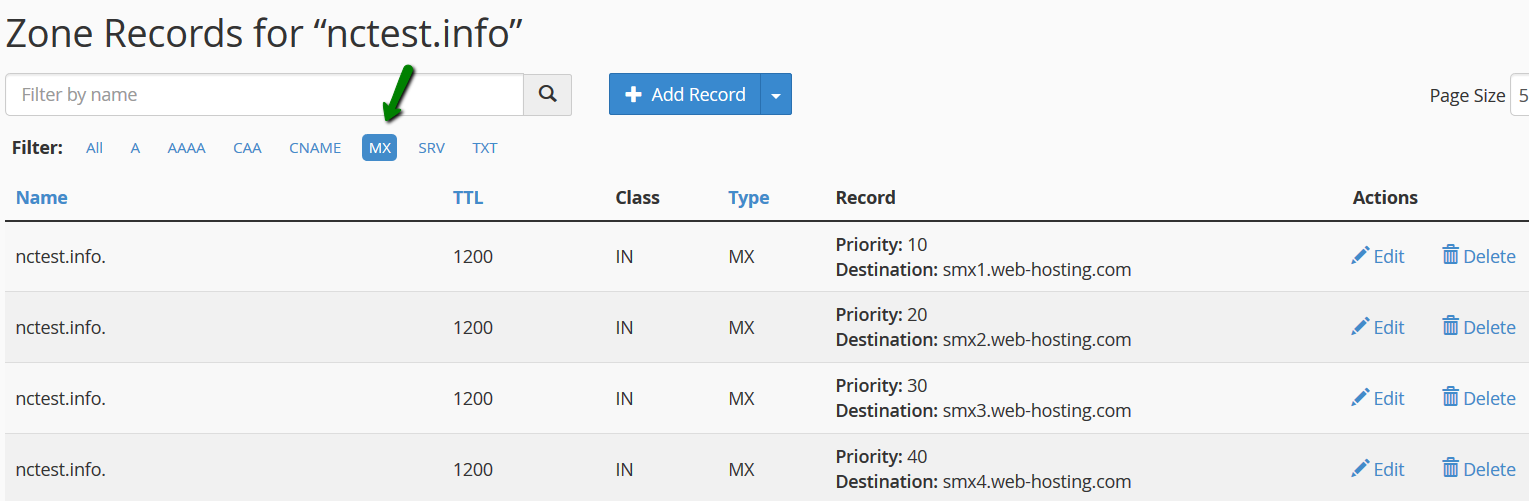
Task: Sort records by TTL column
Action: tap(468, 197)
